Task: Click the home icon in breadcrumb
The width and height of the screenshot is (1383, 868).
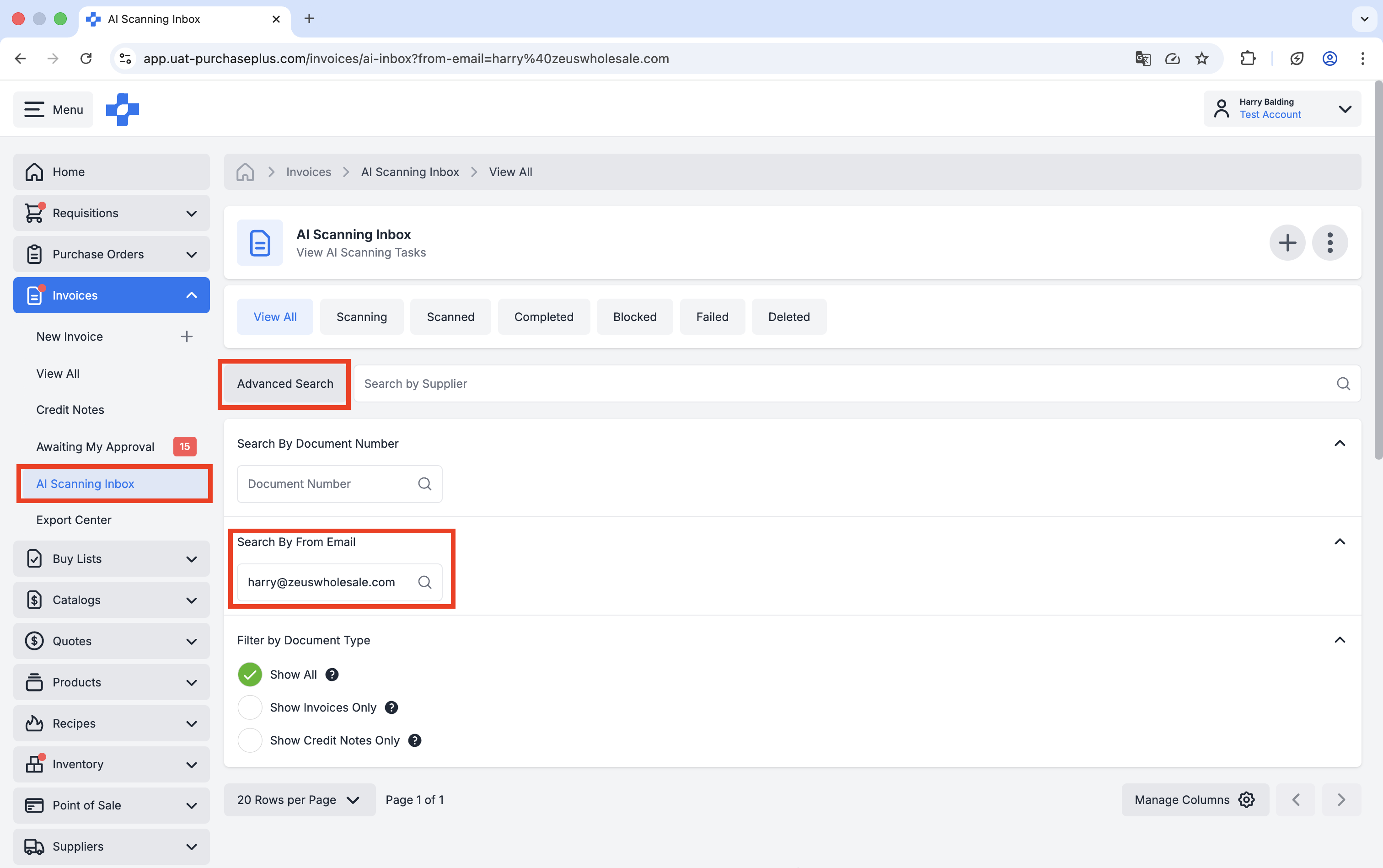Action: click(245, 172)
